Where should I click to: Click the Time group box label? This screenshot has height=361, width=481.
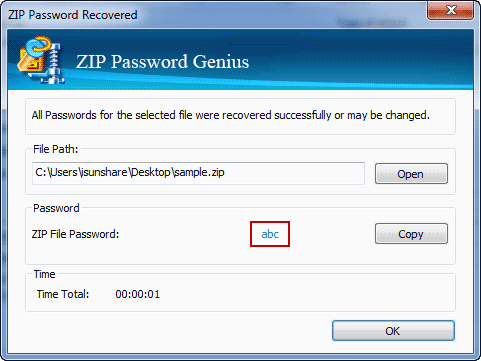pyautogui.click(x=44, y=274)
